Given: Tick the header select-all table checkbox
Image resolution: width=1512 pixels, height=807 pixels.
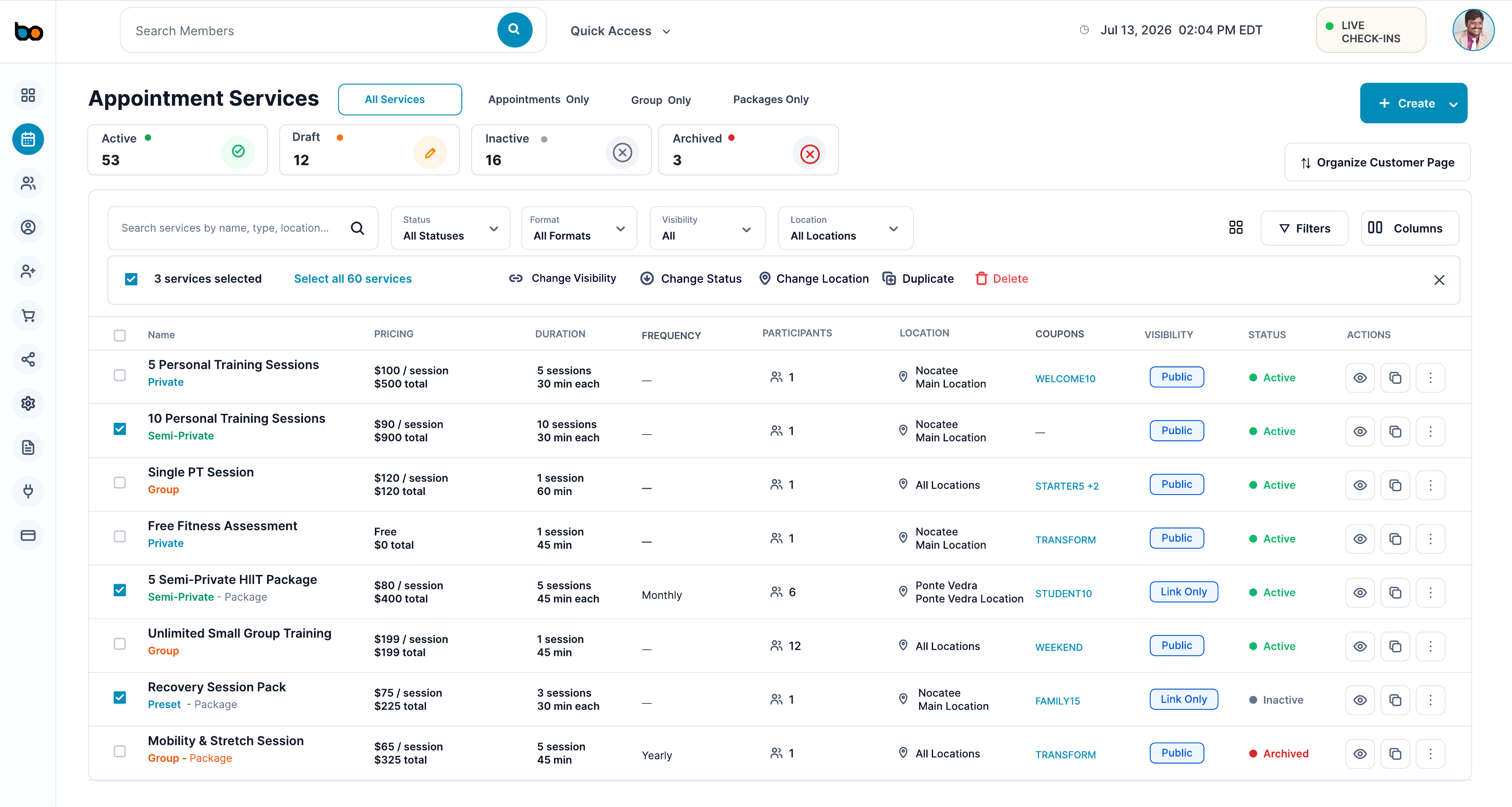Looking at the screenshot, I should [120, 335].
